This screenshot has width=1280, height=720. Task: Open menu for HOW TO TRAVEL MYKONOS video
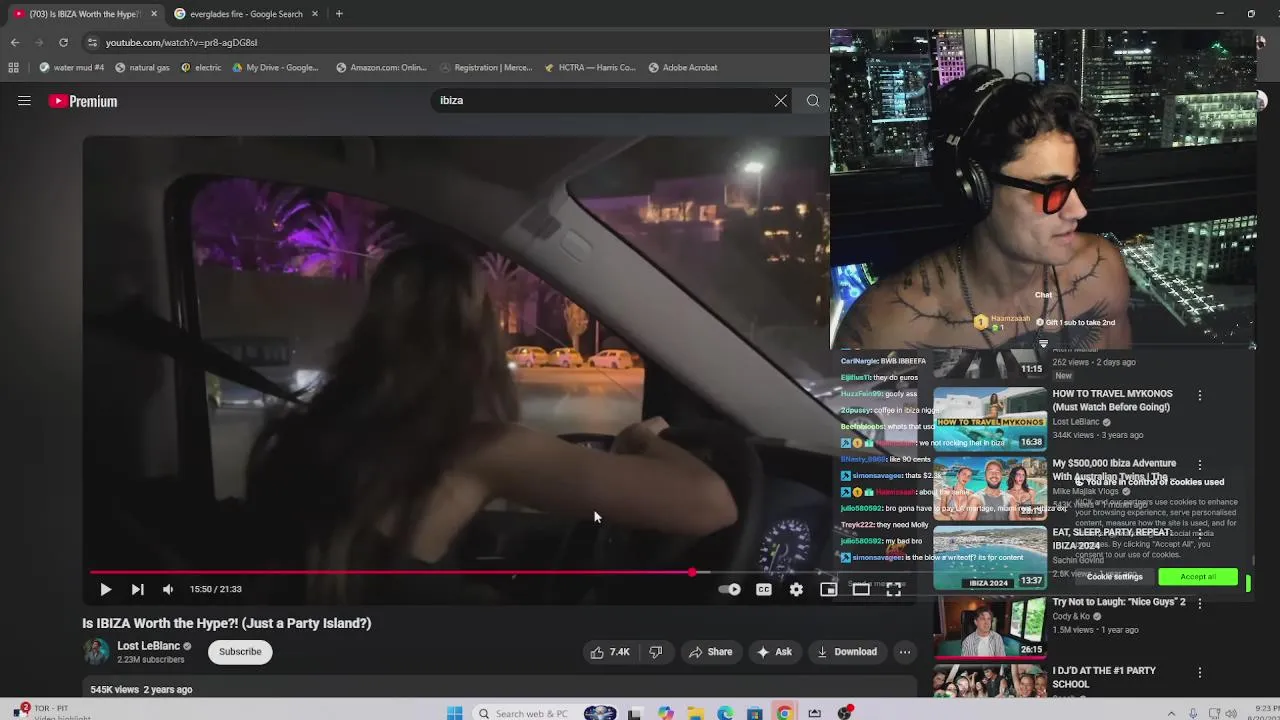pos(1200,396)
